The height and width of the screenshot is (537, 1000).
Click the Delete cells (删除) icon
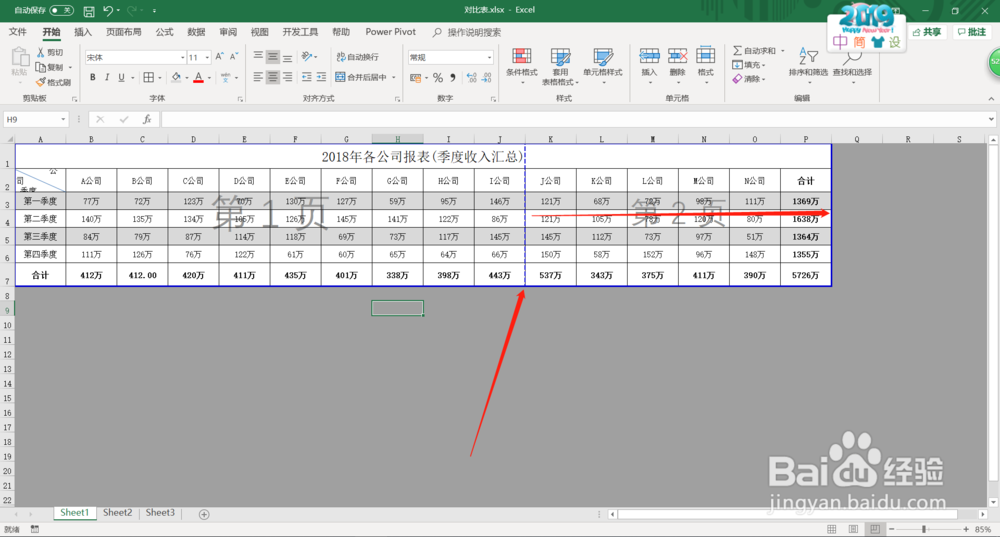click(677, 56)
